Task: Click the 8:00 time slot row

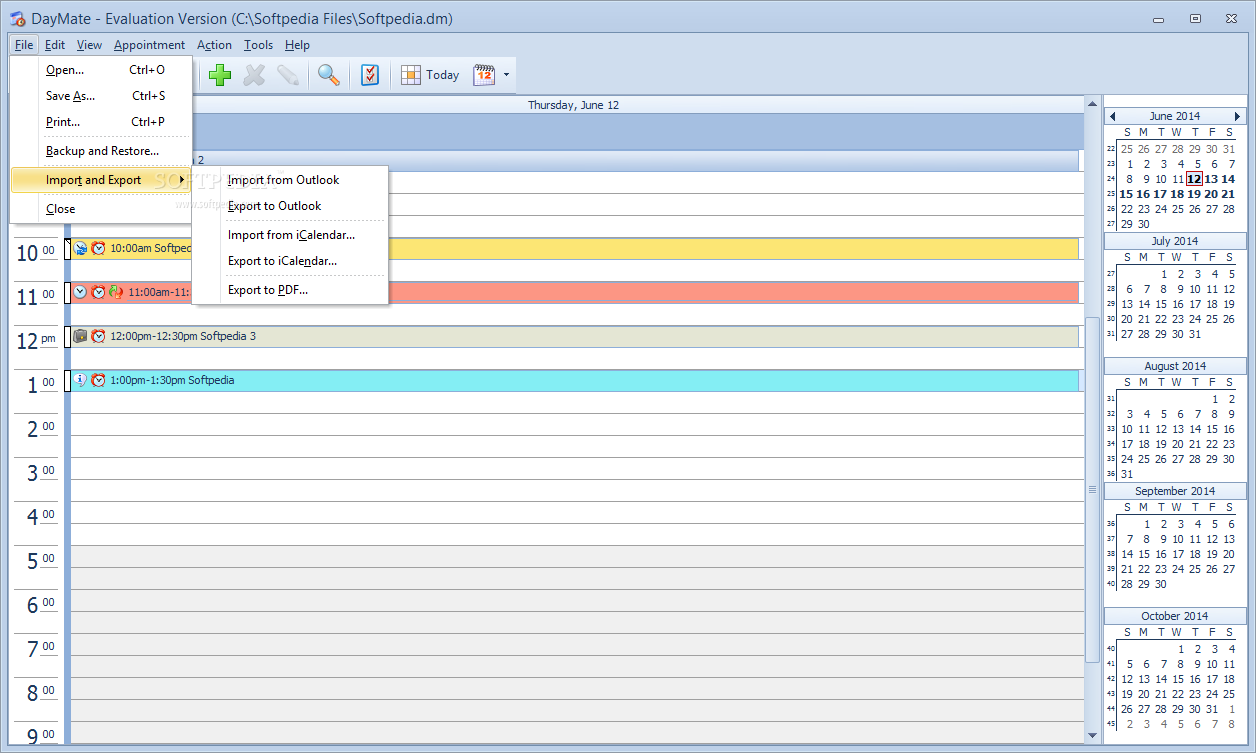Action: coord(575,688)
